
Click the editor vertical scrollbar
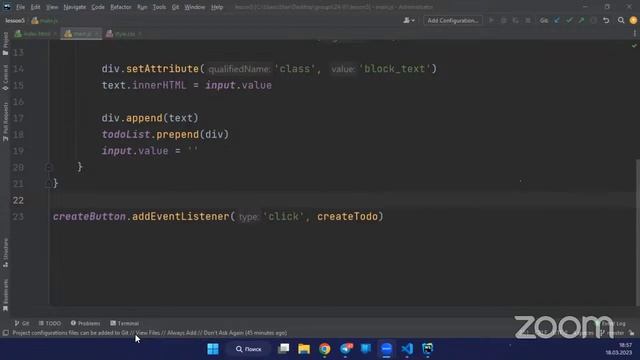pos(638,232)
